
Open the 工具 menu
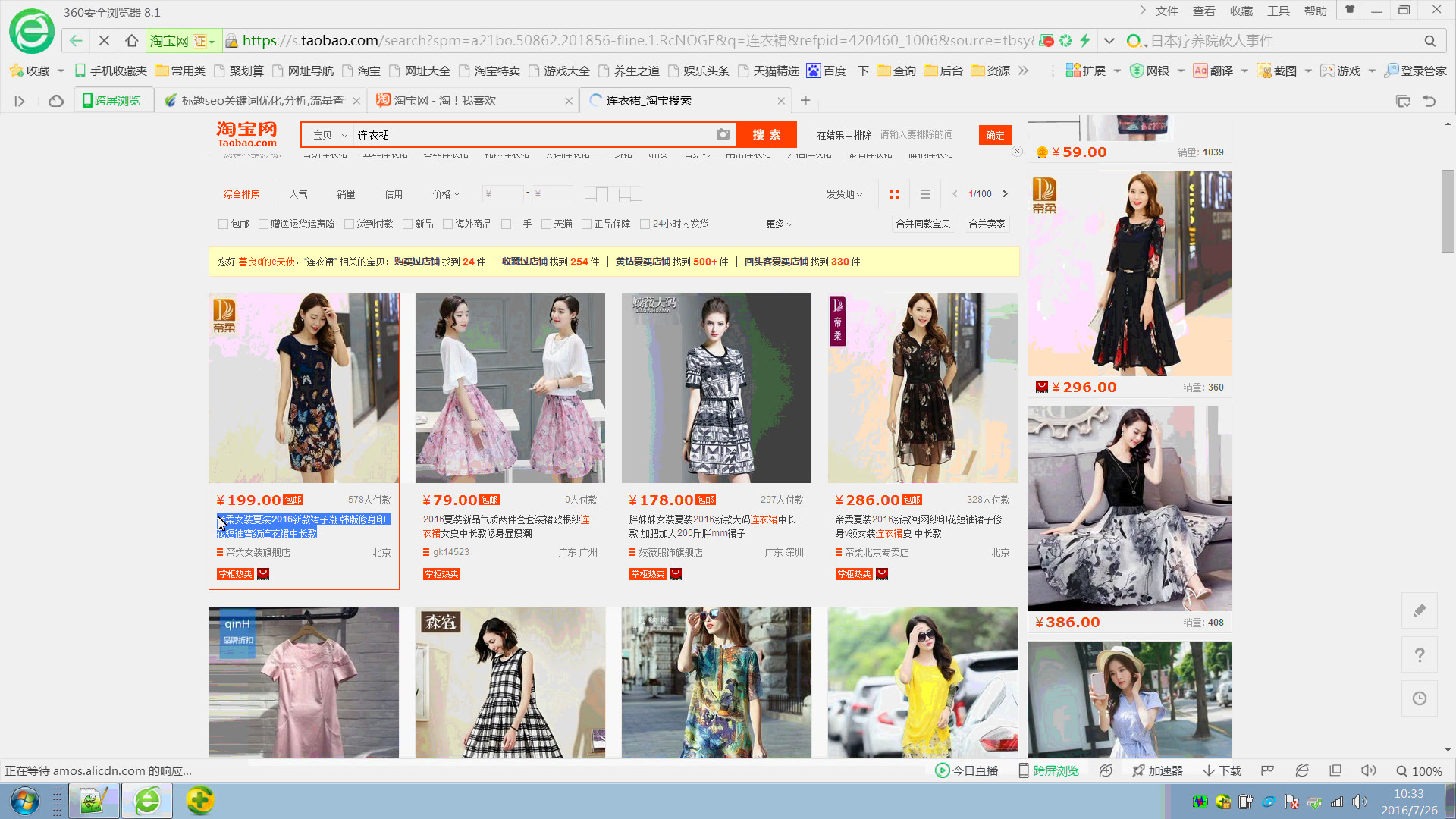click(x=1278, y=11)
